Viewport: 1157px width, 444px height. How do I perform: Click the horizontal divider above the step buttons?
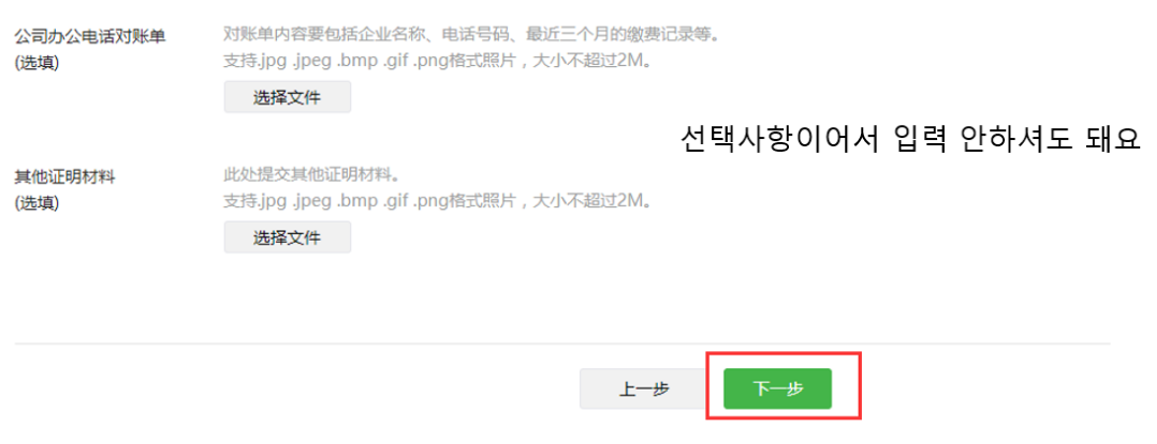pyautogui.click(x=562, y=344)
